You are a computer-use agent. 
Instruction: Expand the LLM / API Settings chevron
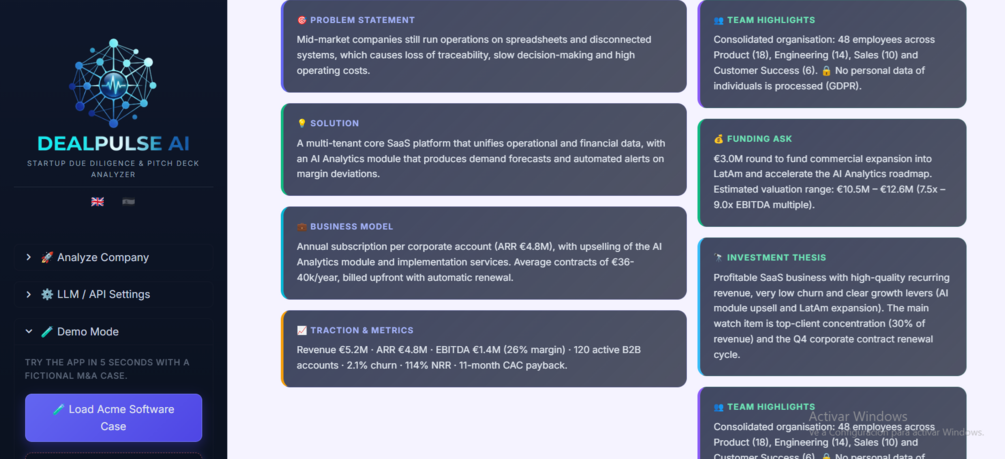coord(29,294)
